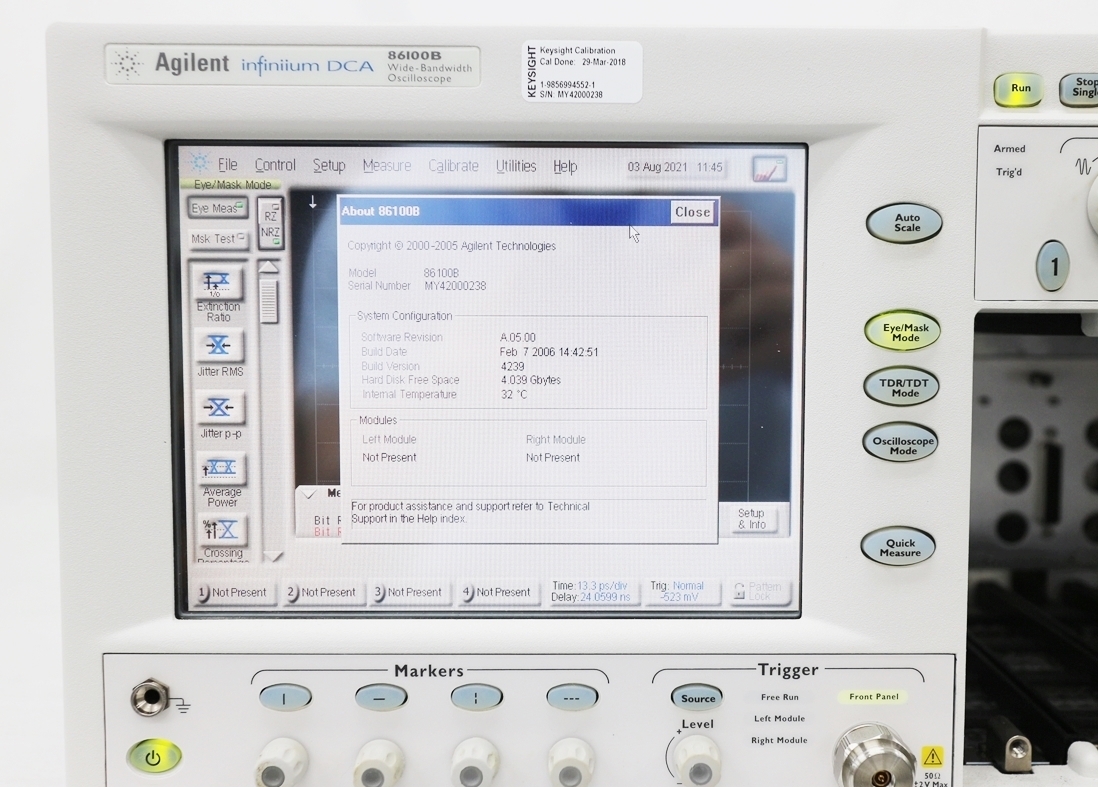Close the About 86100B dialog
This screenshot has width=1098, height=787.
coord(693,212)
